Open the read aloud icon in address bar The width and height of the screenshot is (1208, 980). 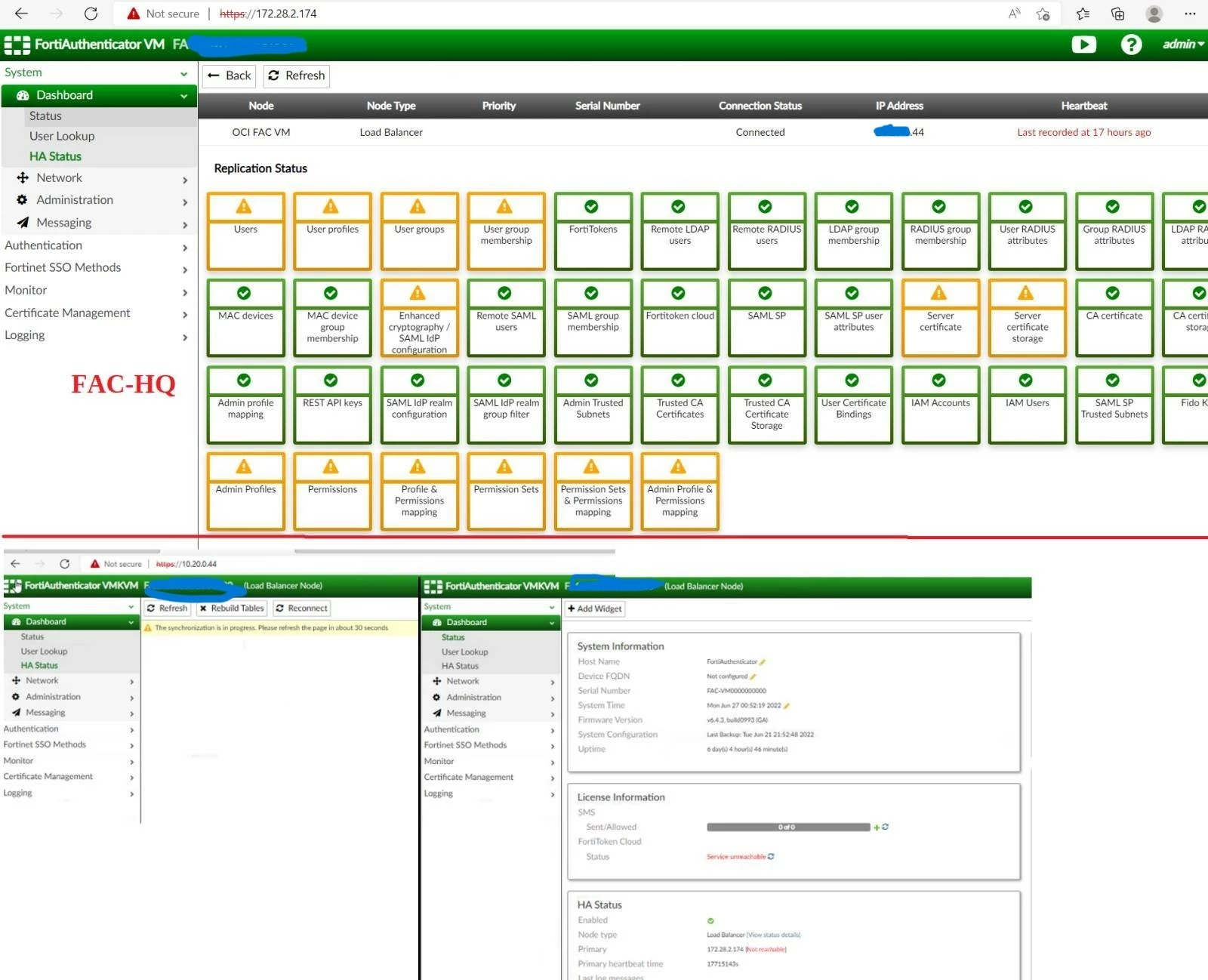point(1015,14)
